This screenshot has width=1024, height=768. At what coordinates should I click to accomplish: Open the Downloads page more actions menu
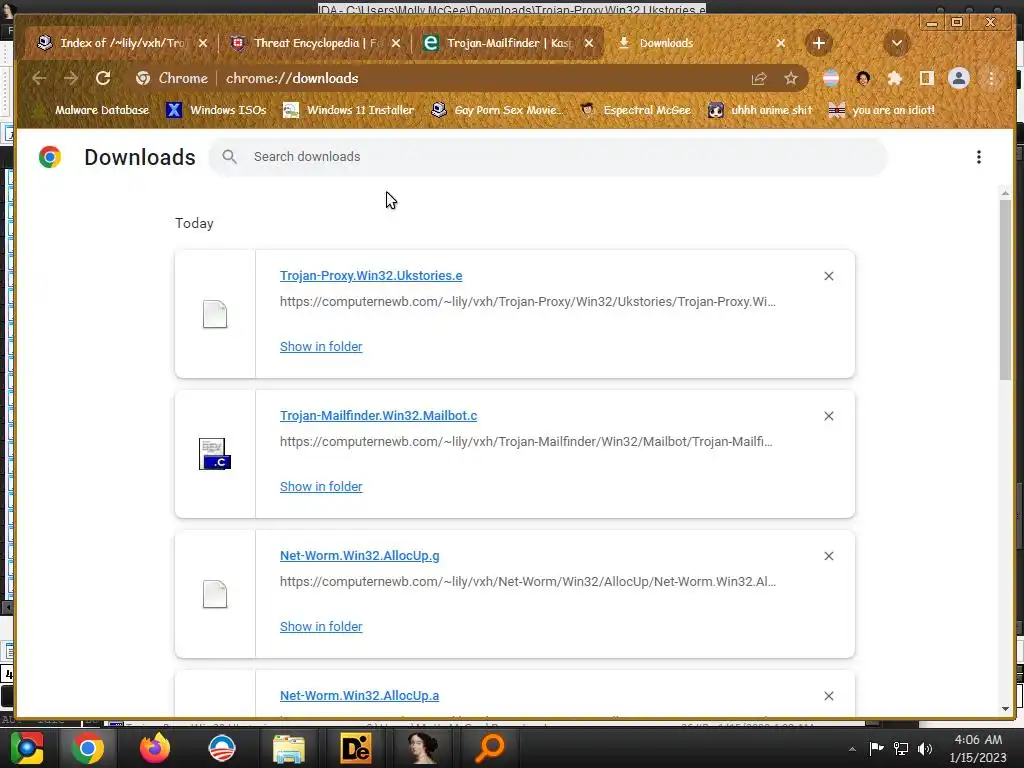[x=978, y=157]
